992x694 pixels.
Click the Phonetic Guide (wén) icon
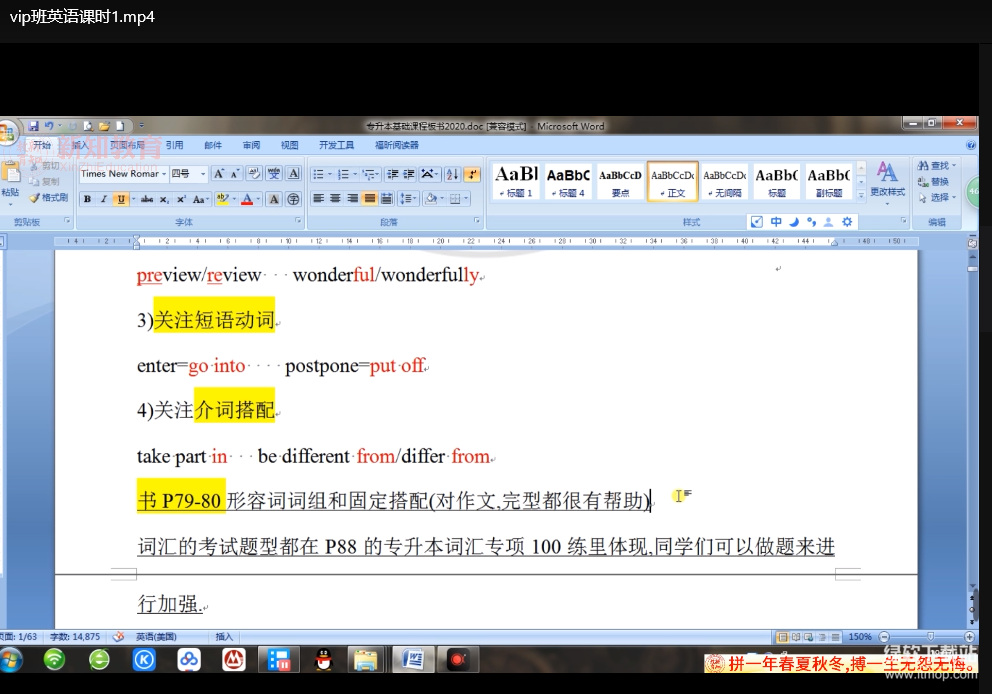point(274,173)
